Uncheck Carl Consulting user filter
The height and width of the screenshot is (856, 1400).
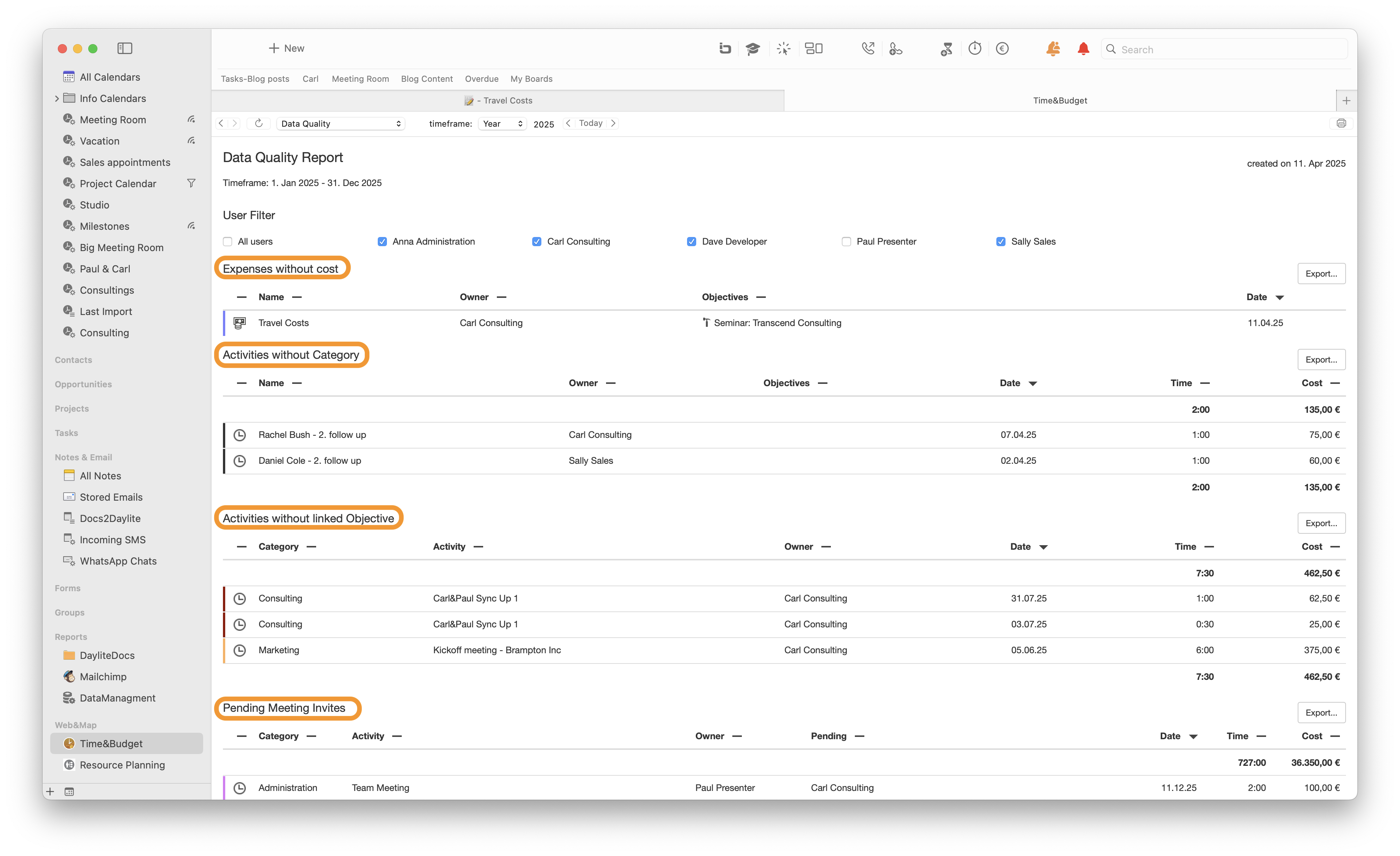pyautogui.click(x=537, y=242)
